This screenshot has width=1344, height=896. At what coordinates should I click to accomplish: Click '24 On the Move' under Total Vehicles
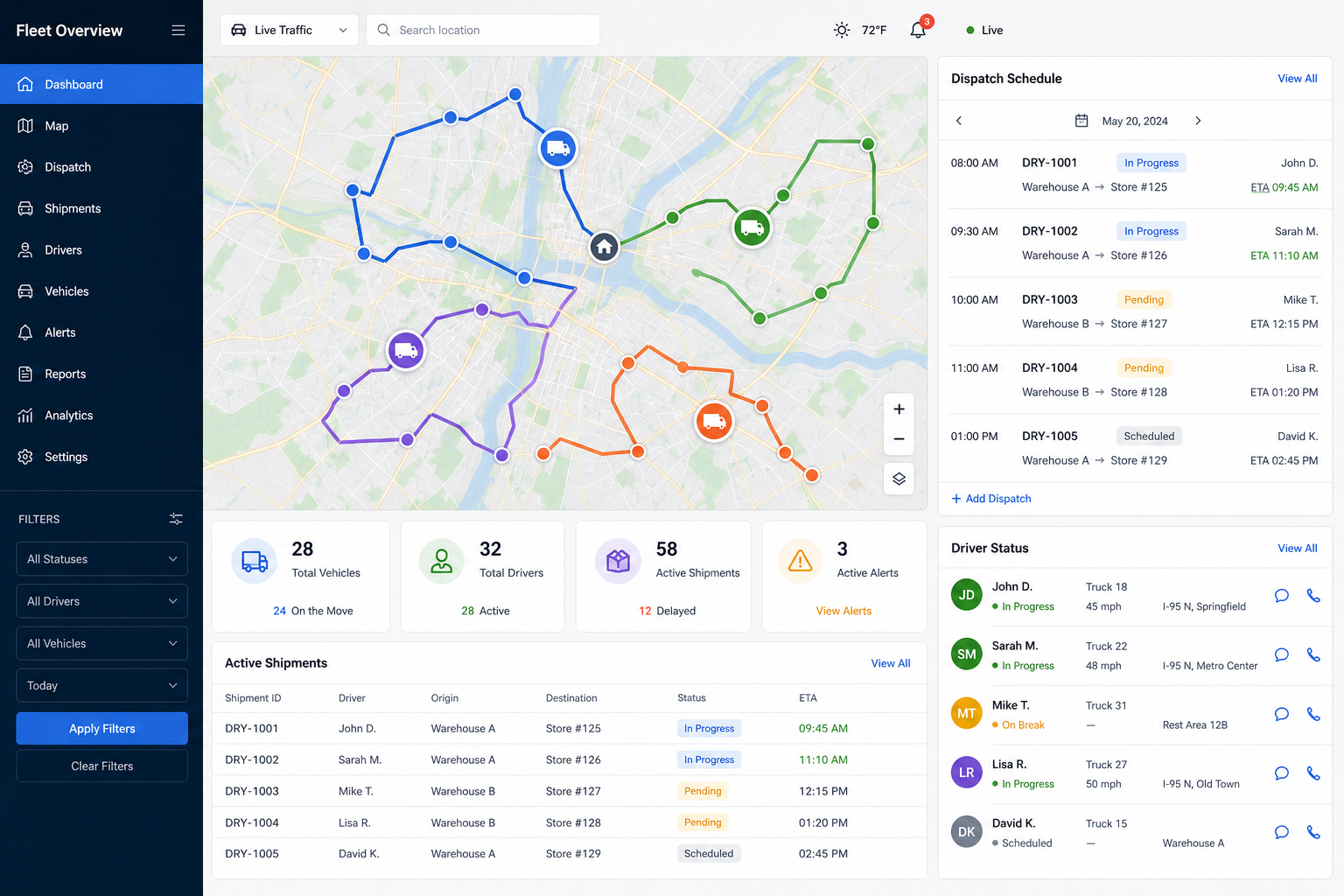pyautogui.click(x=312, y=611)
